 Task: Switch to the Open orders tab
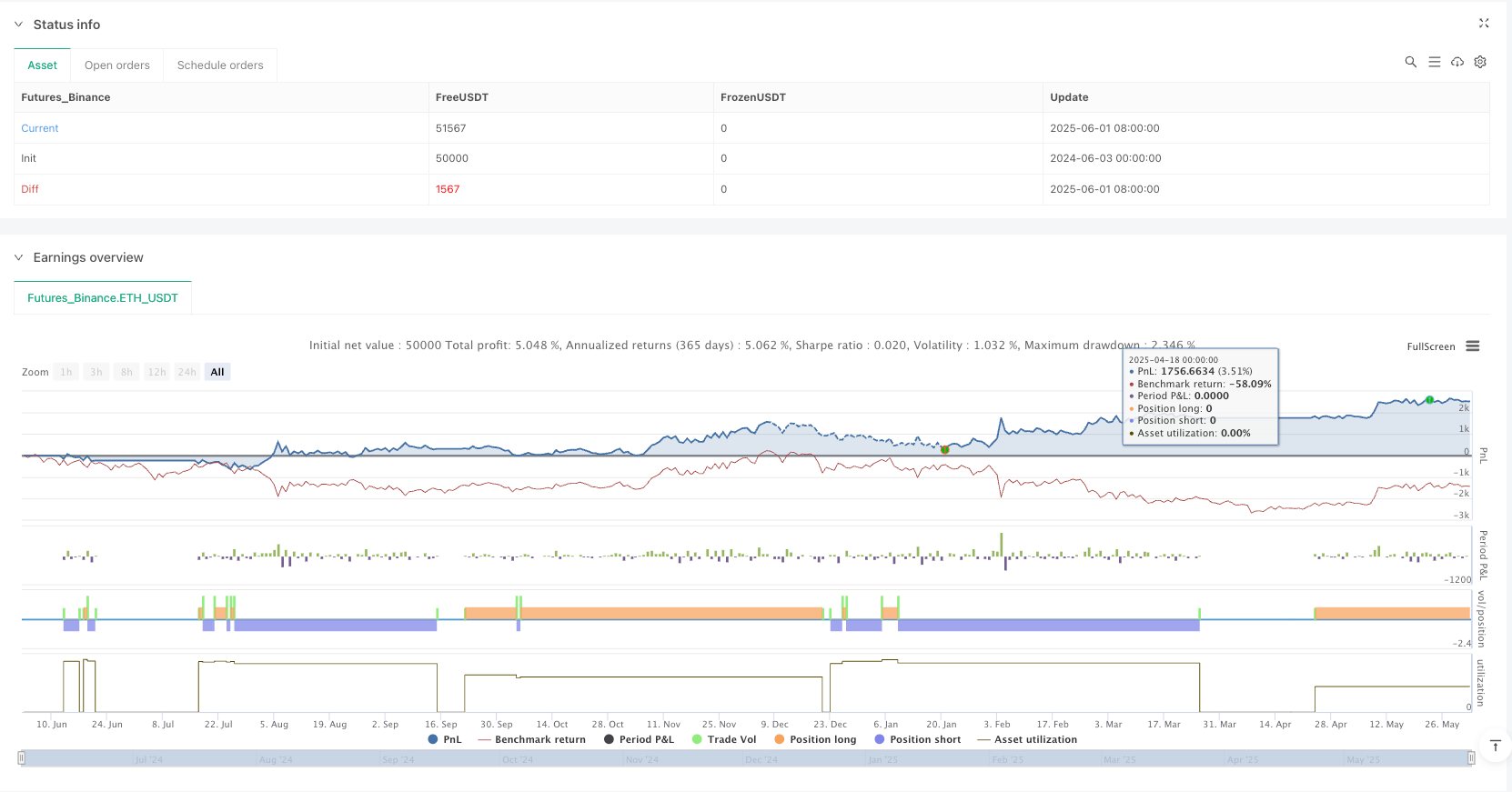pos(117,65)
